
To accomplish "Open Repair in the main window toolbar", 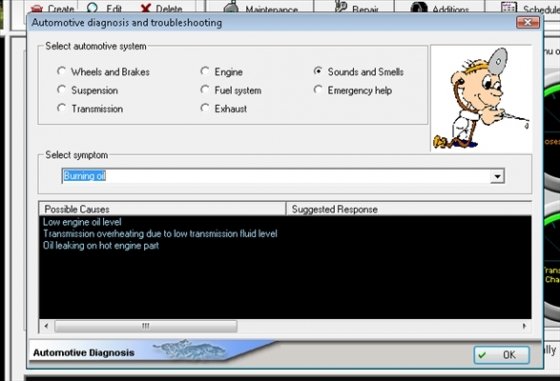I will pyautogui.click(x=356, y=8).
